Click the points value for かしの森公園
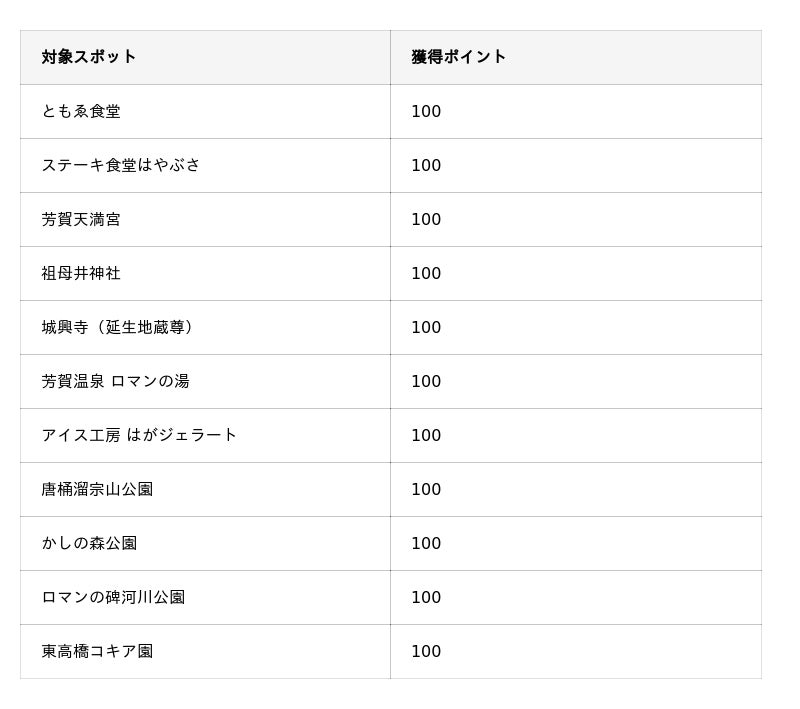This screenshot has width=800, height=709. [x=426, y=544]
